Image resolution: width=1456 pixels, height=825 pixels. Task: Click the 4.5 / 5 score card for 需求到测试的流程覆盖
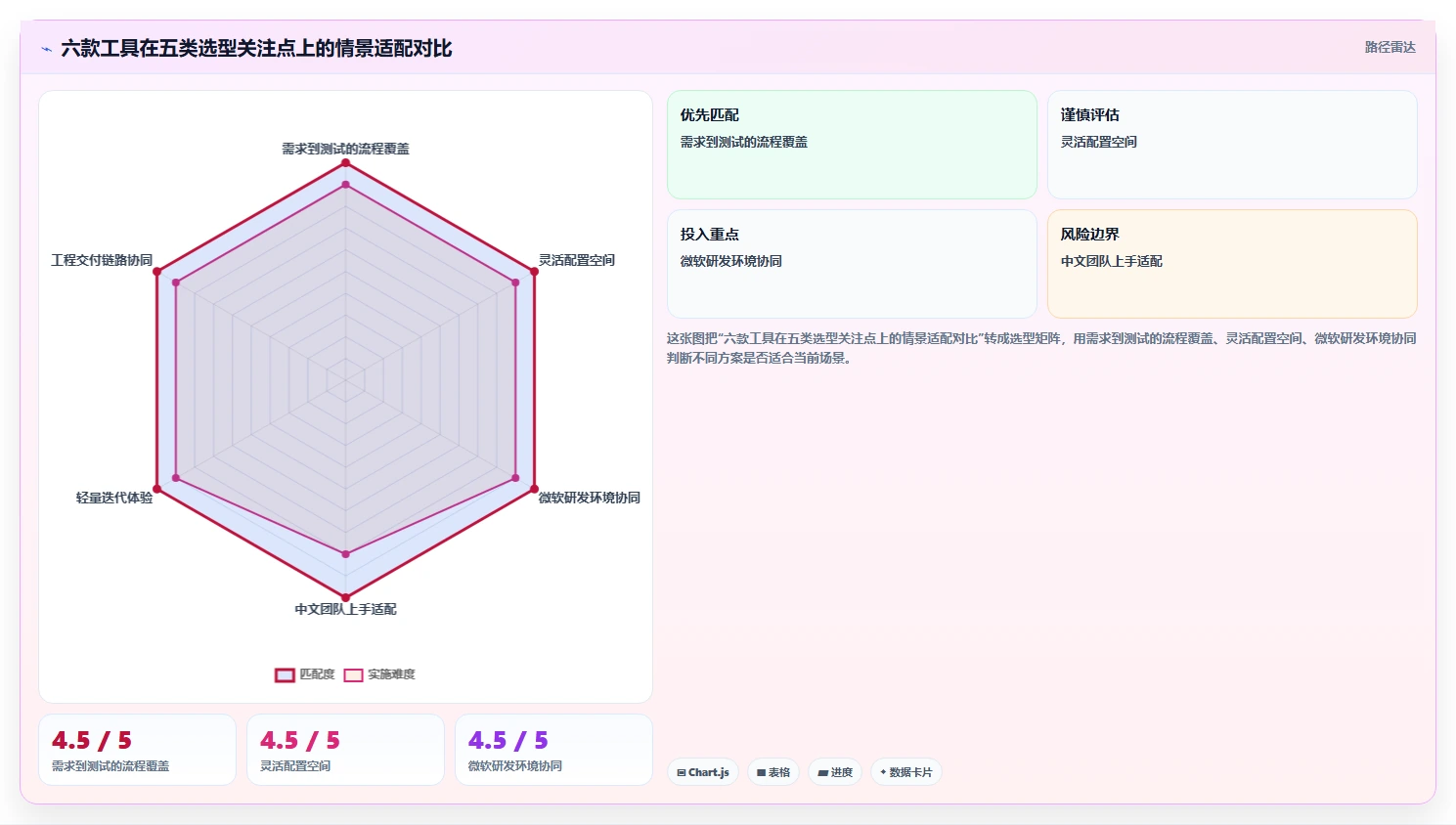137,750
